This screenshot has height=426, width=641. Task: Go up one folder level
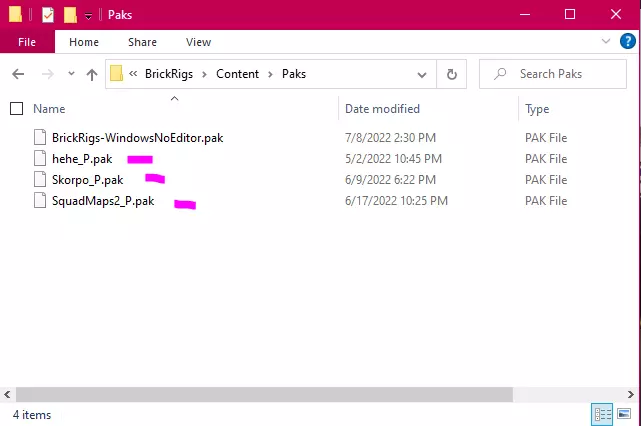coord(92,74)
